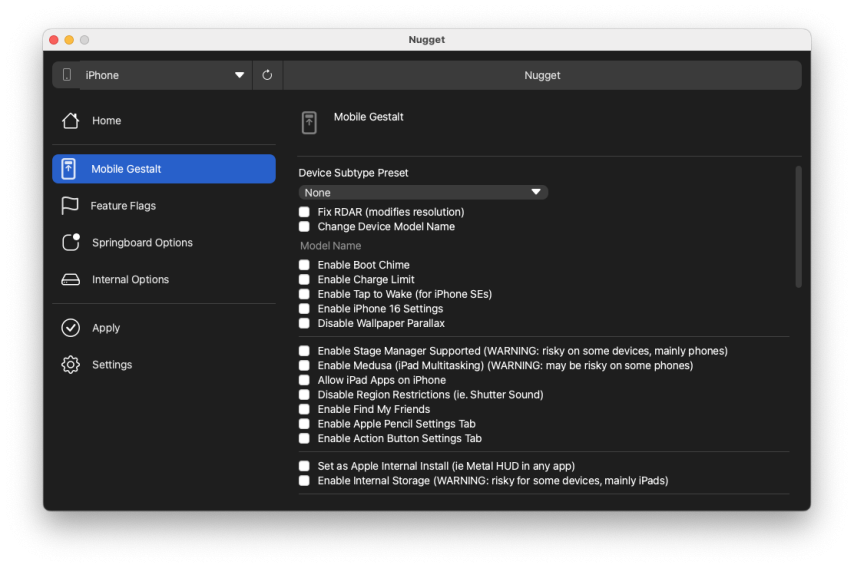The height and width of the screenshot is (568, 854).
Task: Click the phone icon beside iPhone selector
Action: (67, 75)
